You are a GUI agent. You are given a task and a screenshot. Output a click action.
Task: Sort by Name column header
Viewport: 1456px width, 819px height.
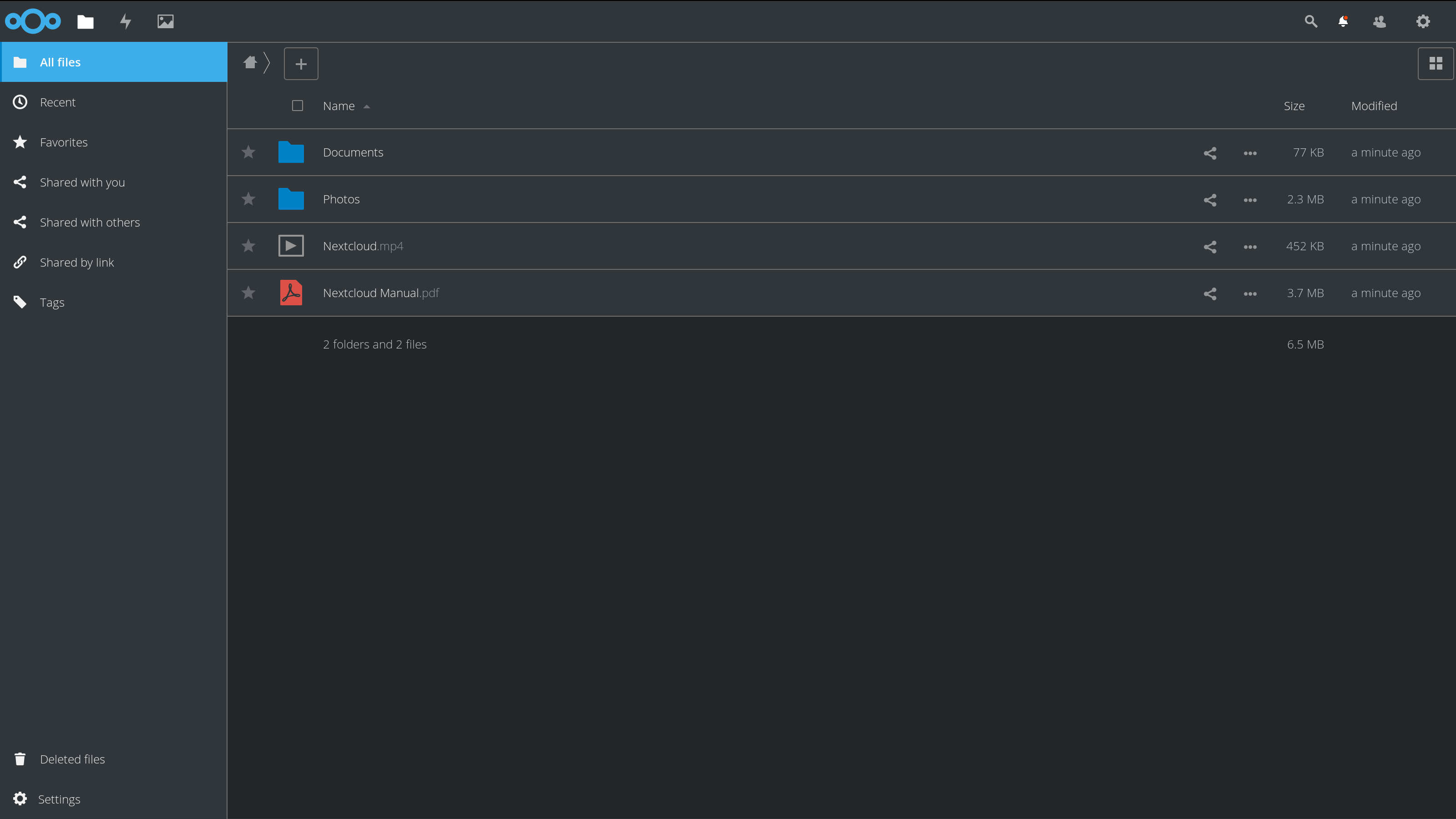click(339, 106)
